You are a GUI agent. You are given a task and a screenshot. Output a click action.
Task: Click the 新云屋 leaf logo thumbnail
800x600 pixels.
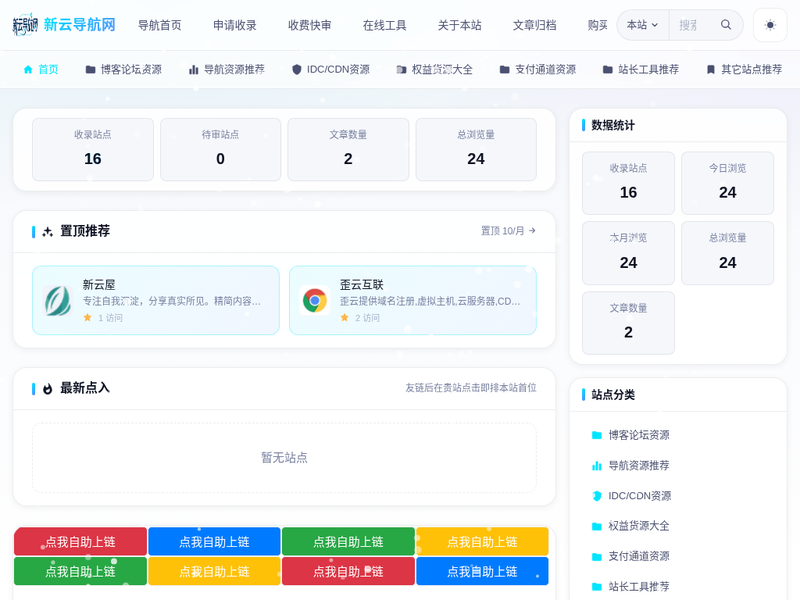point(58,301)
